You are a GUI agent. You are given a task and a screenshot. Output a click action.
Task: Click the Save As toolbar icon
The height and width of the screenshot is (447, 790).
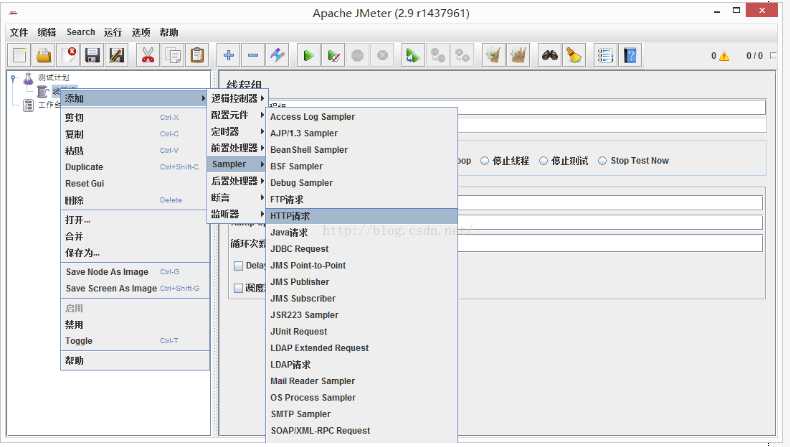(117, 55)
